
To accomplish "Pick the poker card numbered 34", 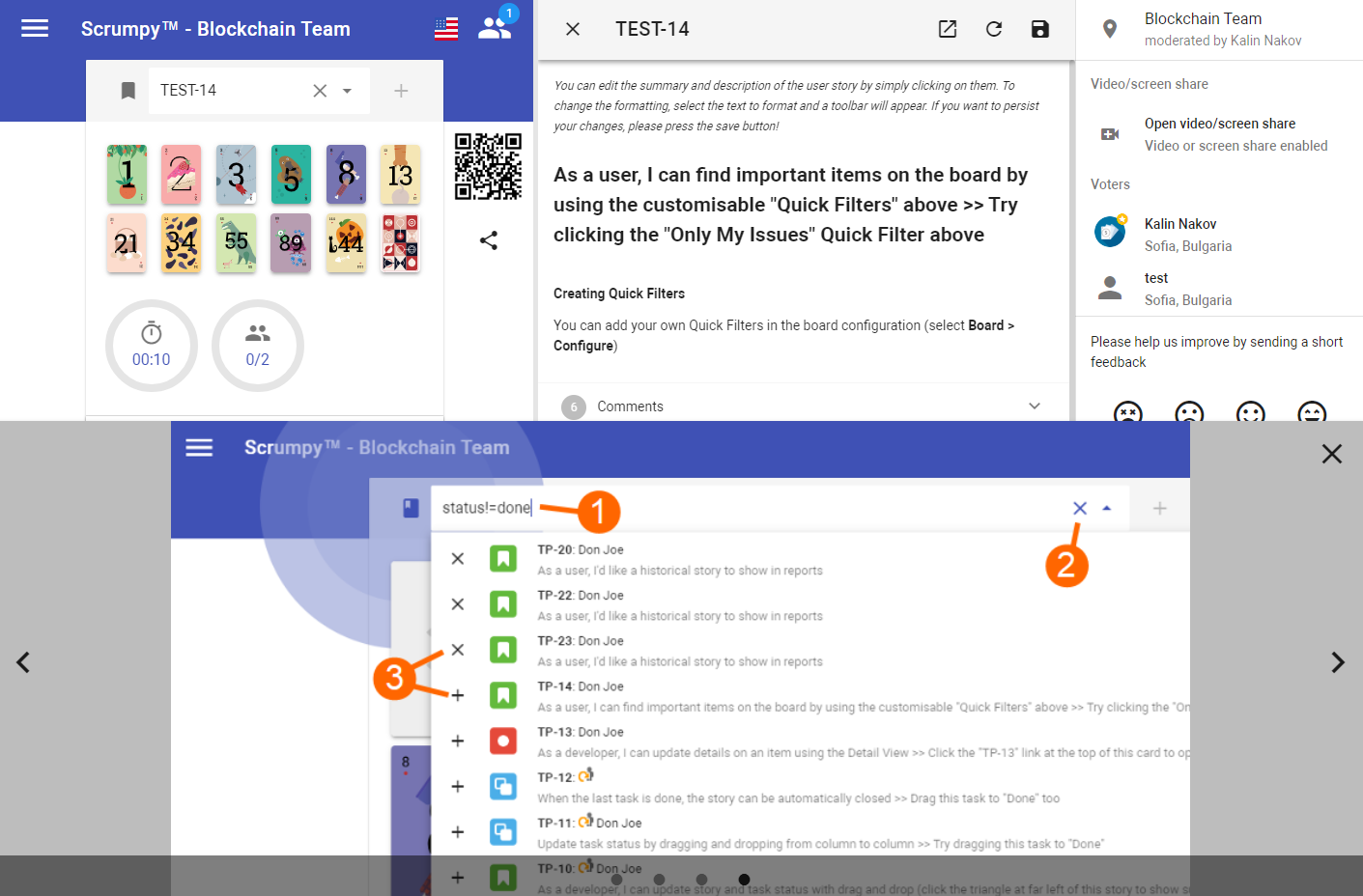I will click(x=181, y=243).
